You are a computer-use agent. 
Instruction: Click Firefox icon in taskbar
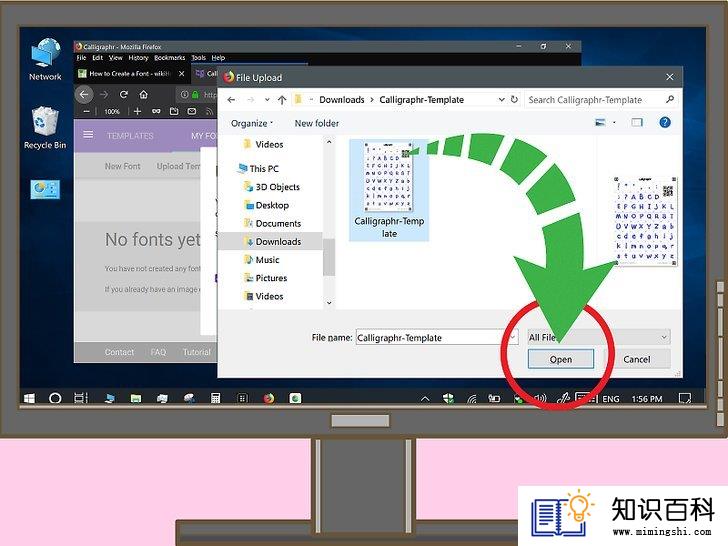[x=268, y=398]
